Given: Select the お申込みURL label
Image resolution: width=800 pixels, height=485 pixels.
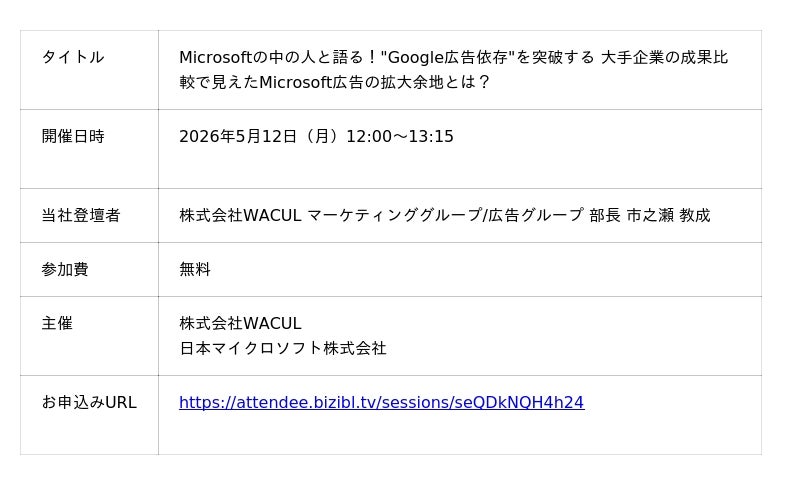Looking at the screenshot, I should coord(88,402).
